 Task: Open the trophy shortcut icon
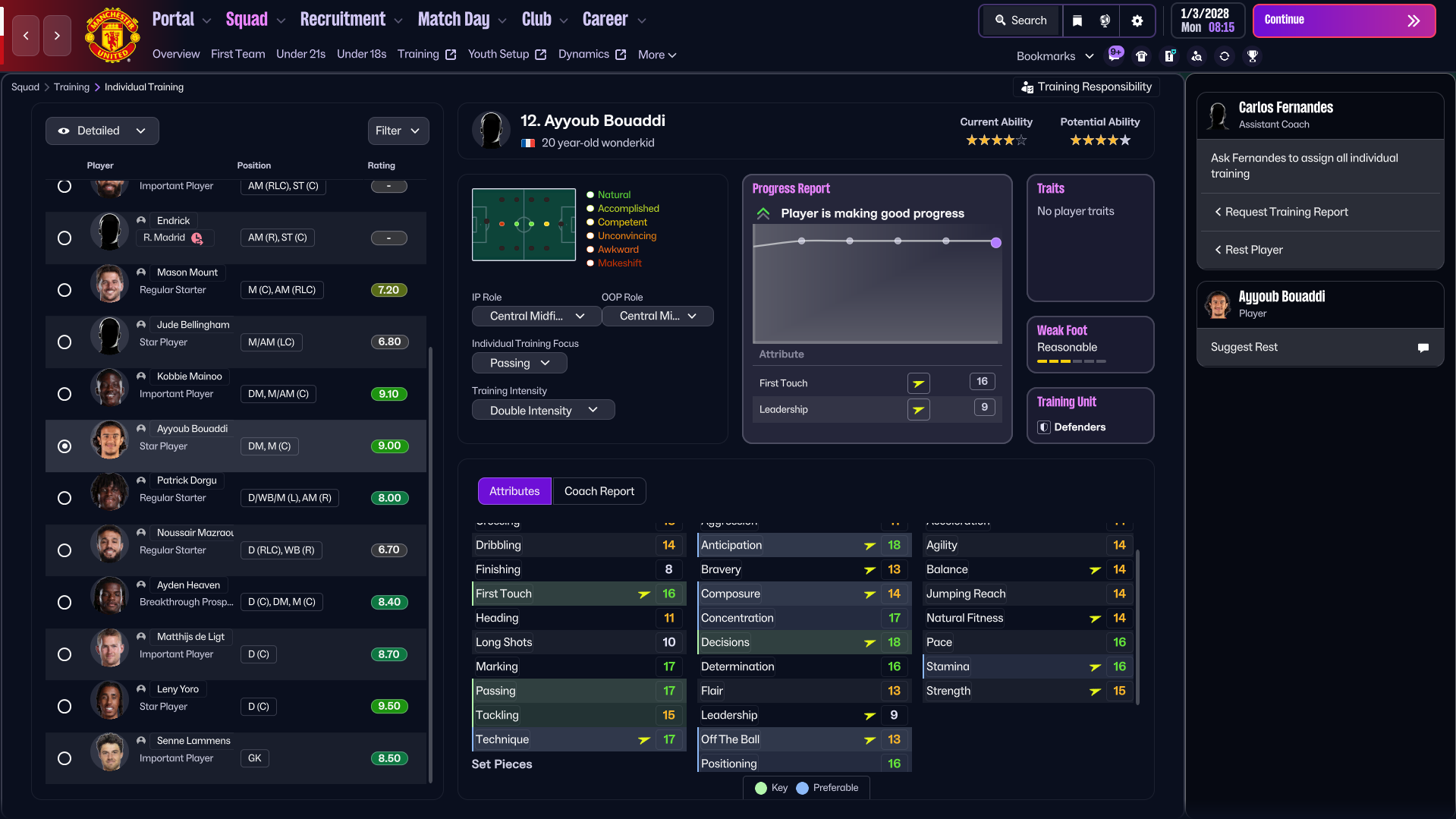[1253, 56]
